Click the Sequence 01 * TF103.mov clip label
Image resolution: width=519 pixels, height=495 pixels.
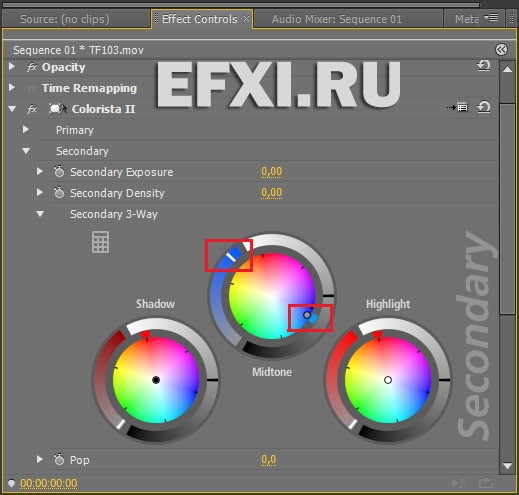click(78, 50)
